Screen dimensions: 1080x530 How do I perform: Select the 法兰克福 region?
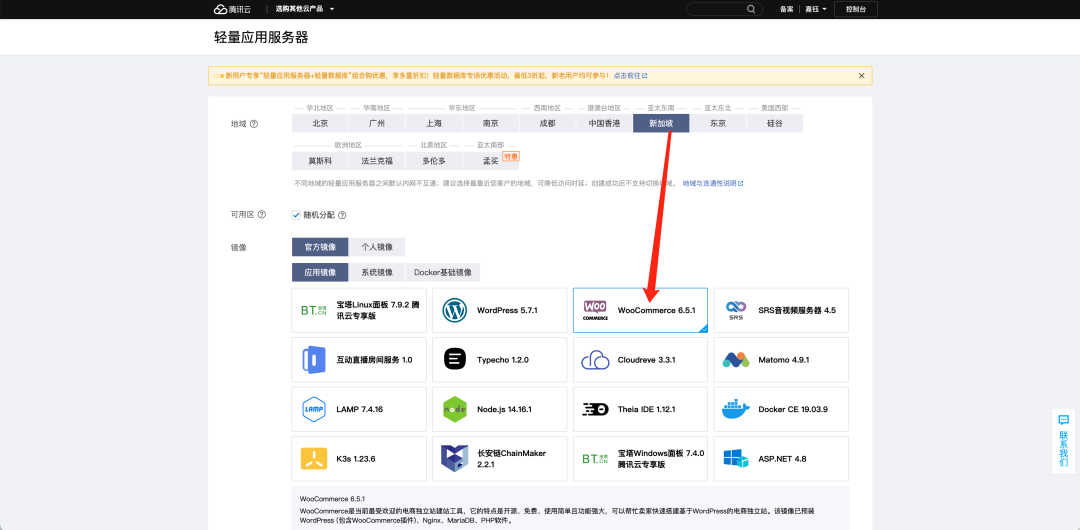tap(377, 161)
